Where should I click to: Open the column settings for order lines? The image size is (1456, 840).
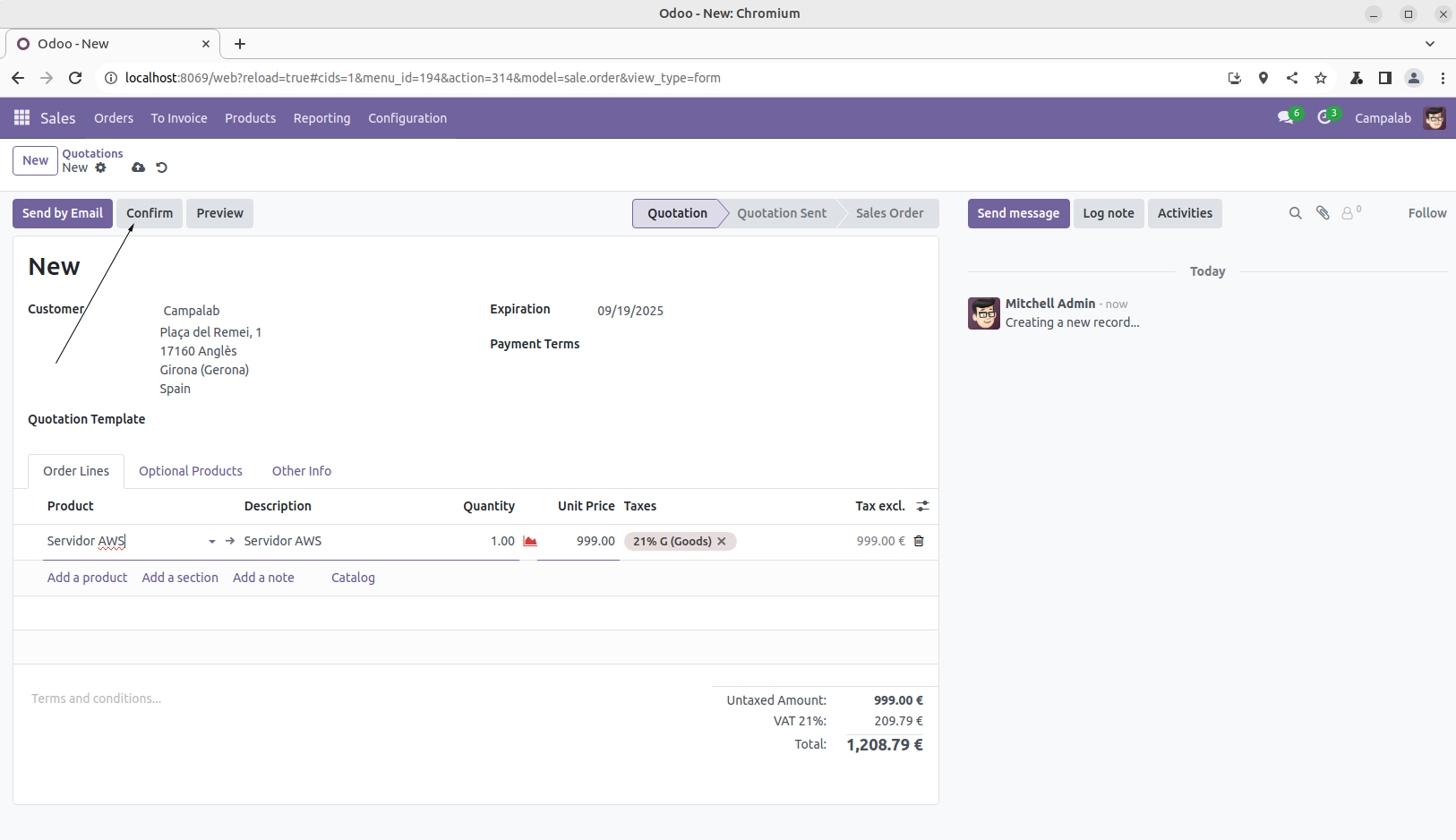[922, 506]
